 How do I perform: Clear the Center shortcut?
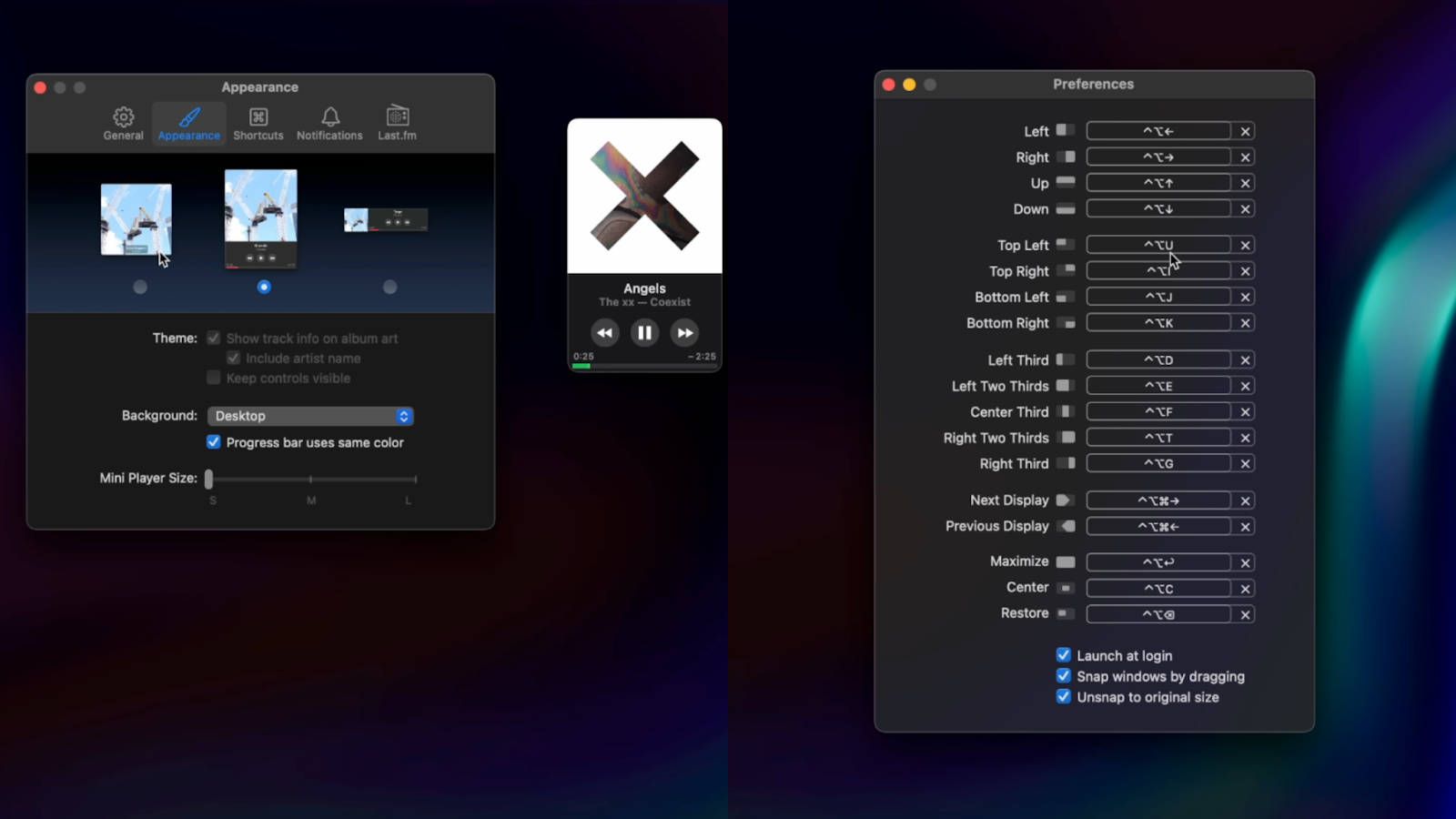(x=1245, y=589)
